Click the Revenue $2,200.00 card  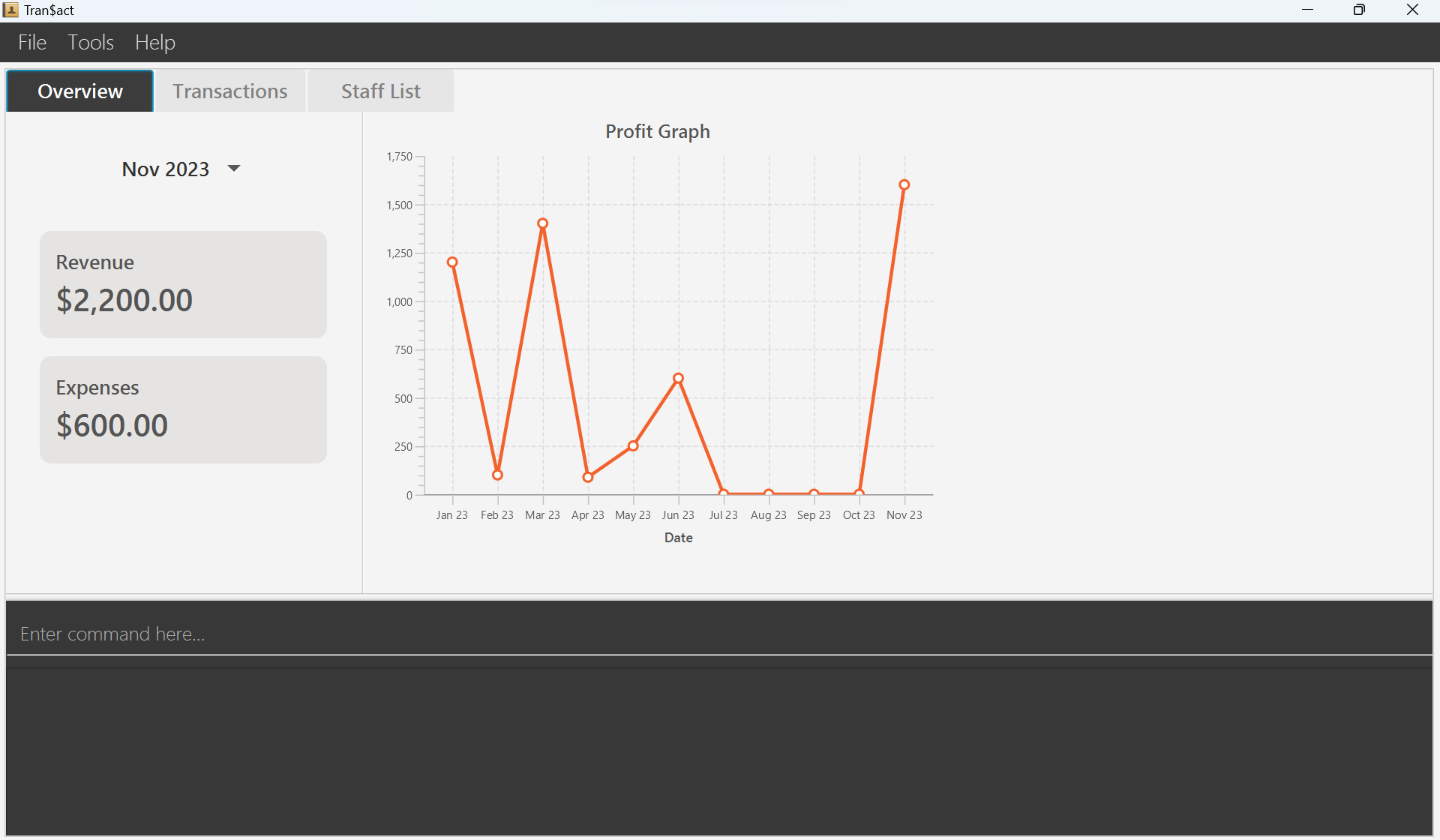pos(183,284)
